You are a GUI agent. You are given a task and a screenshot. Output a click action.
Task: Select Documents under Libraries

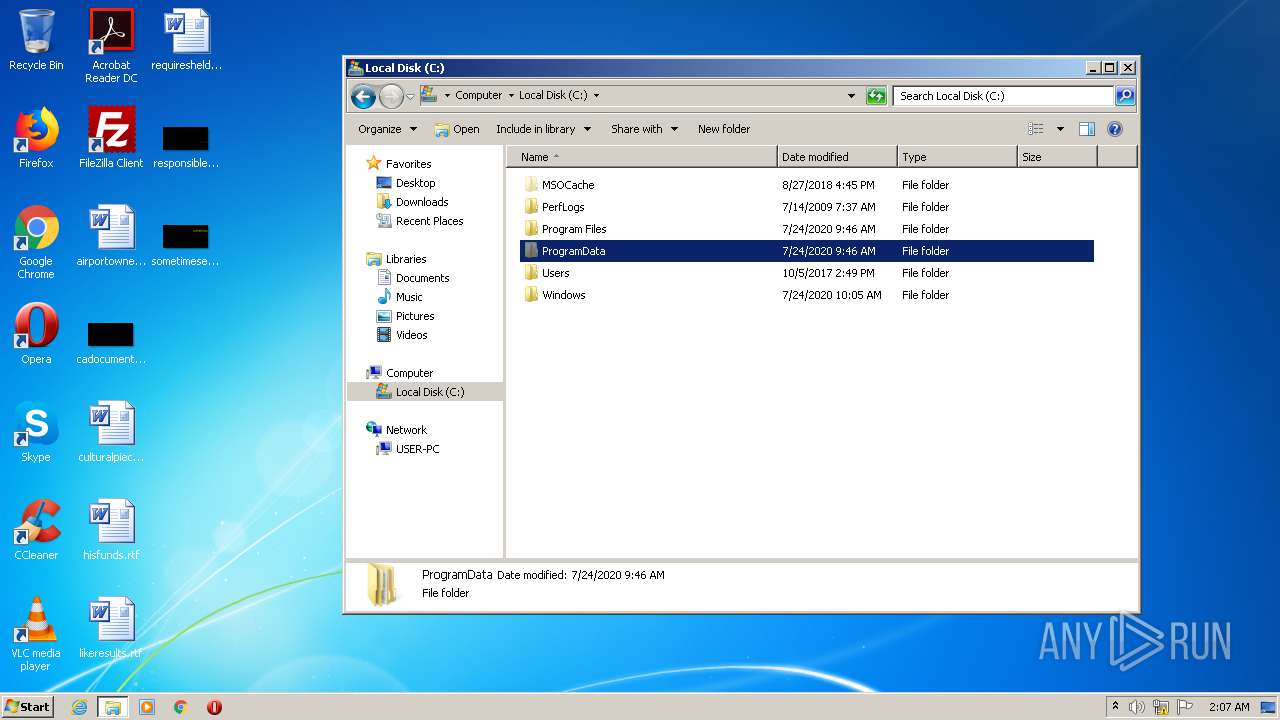[x=422, y=278]
